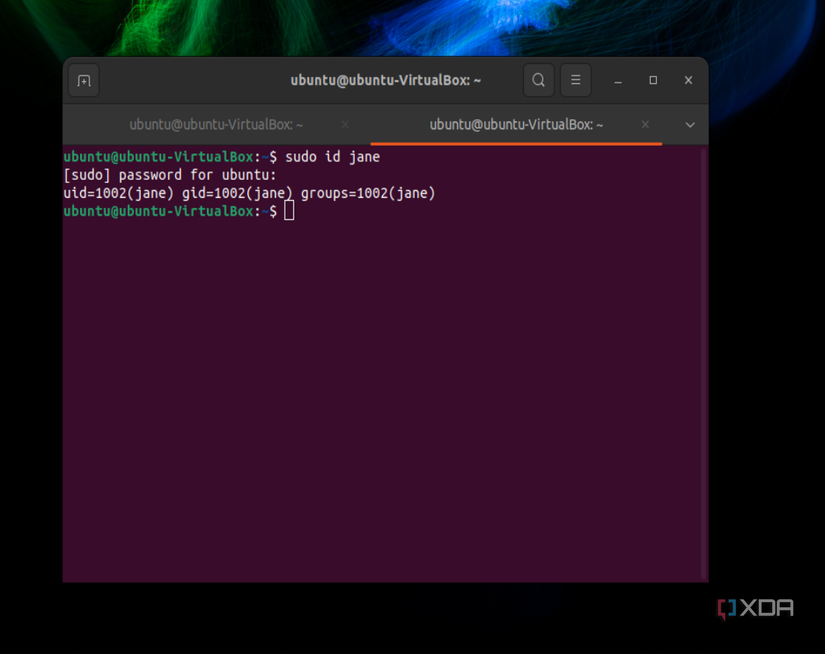Open a new terminal tab
This screenshot has height=654, width=825.
point(84,81)
